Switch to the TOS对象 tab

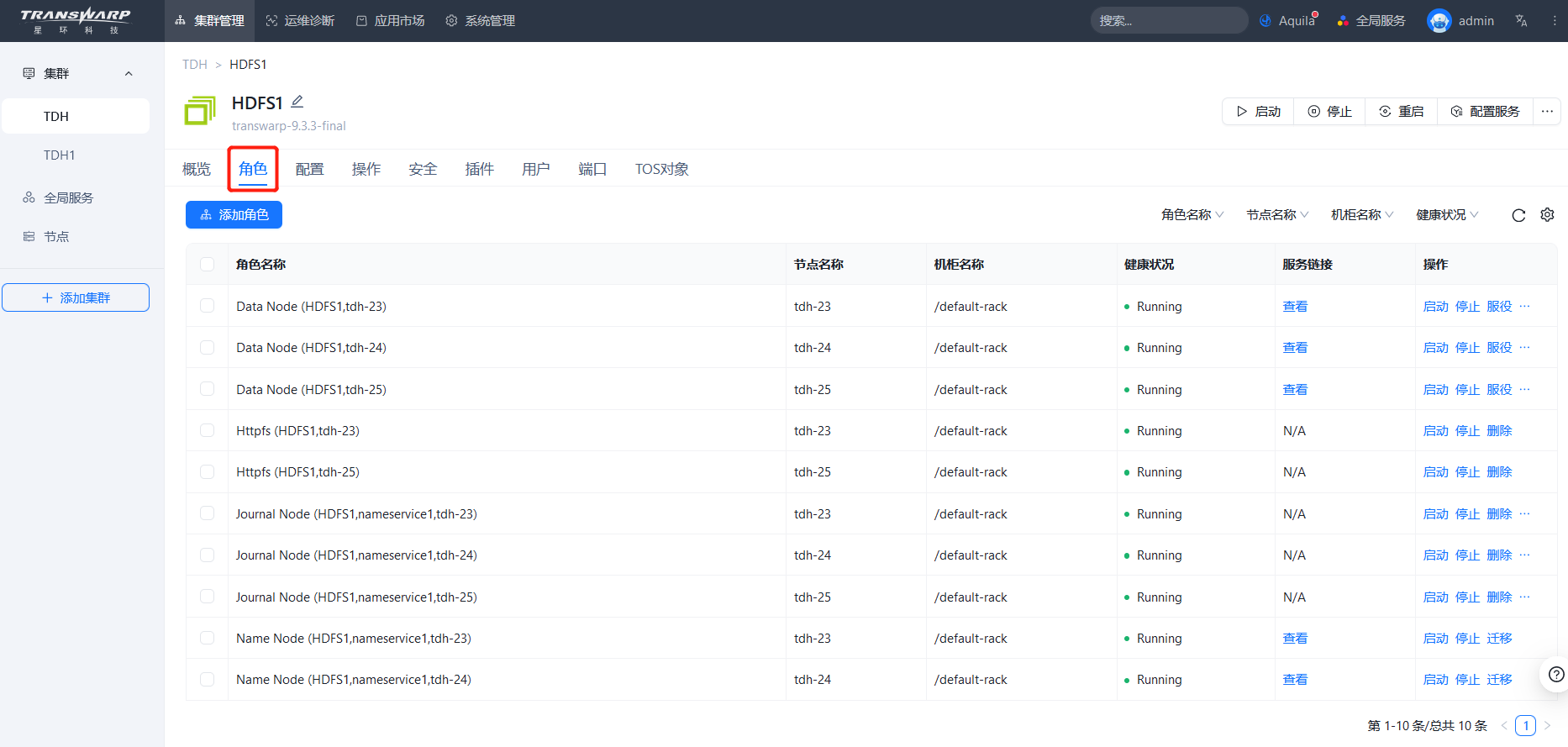[x=661, y=169]
